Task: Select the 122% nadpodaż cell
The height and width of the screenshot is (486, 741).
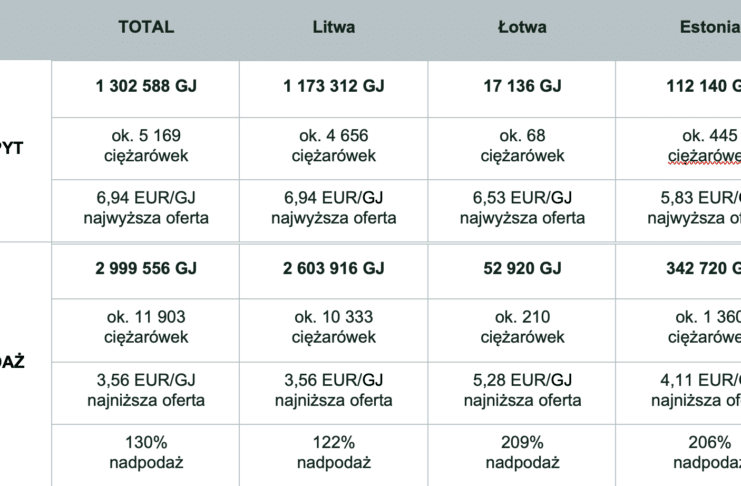Action: pos(334,455)
